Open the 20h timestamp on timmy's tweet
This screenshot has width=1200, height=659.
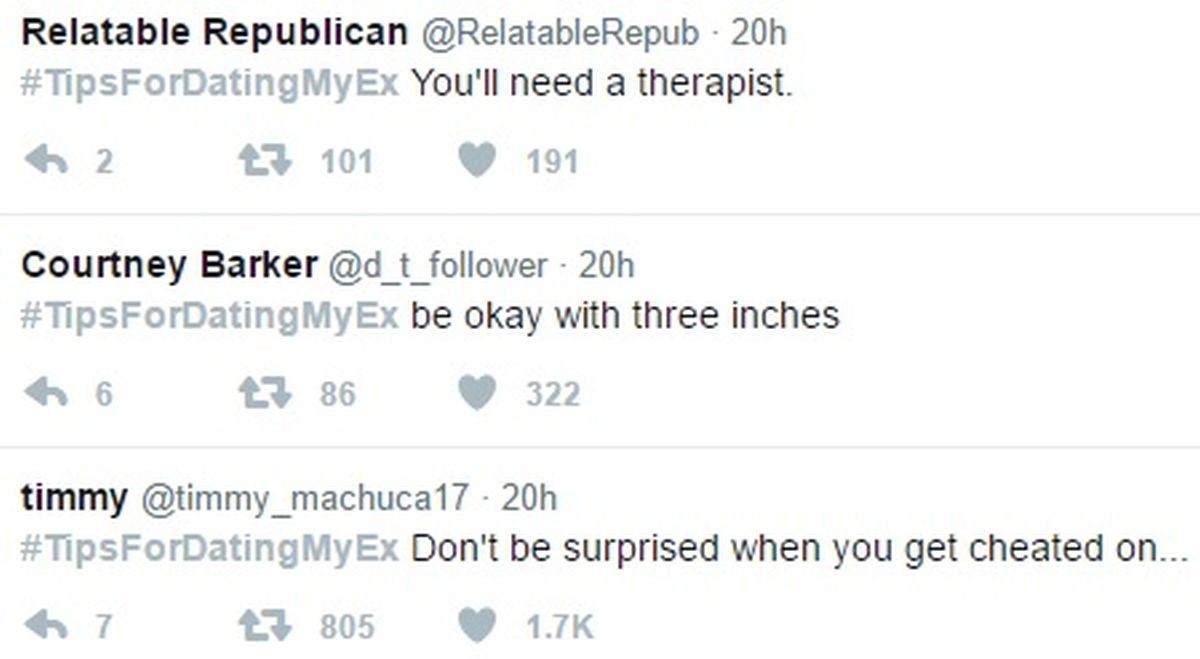click(x=528, y=497)
